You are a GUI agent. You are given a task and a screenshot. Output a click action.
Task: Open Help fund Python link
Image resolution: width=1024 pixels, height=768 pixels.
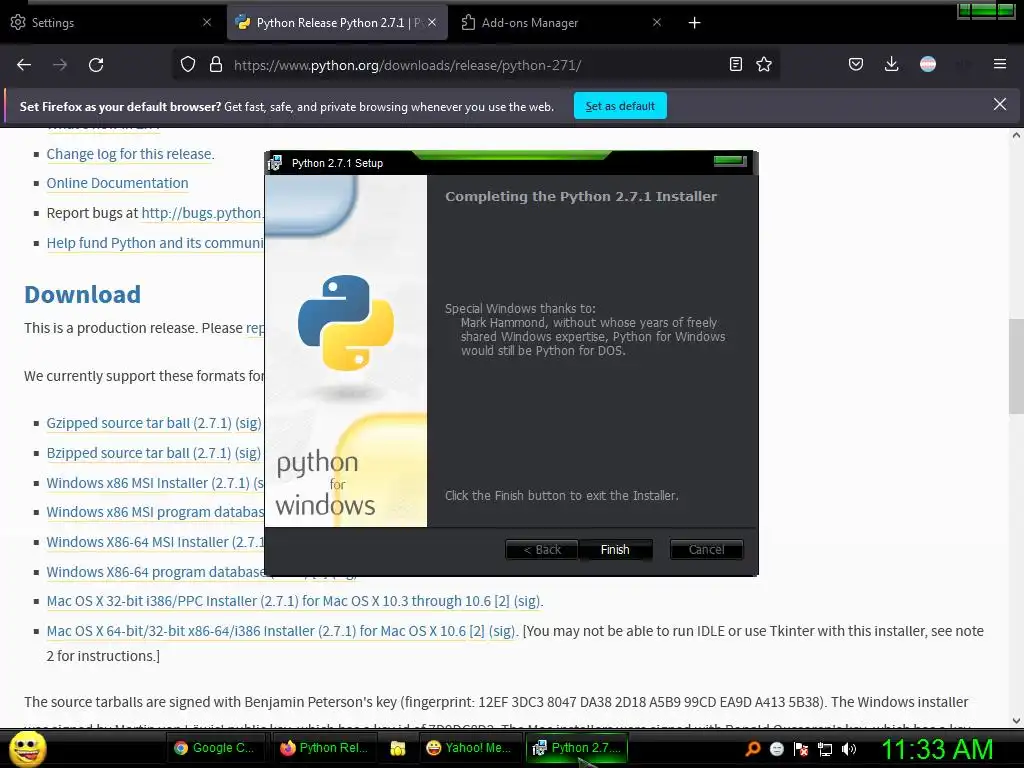click(x=155, y=243)
